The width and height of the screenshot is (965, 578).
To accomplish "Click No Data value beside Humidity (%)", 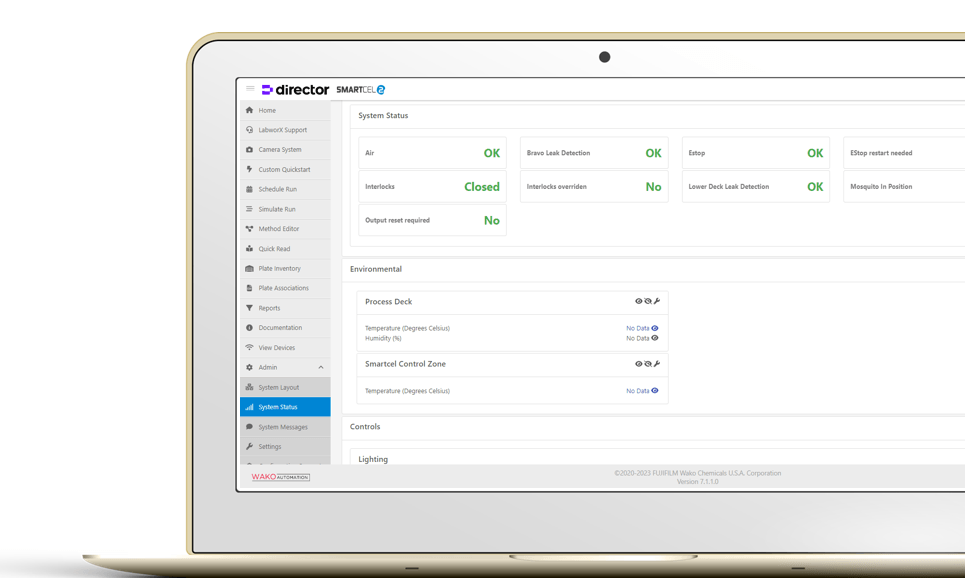I will (x=638, y=338).
